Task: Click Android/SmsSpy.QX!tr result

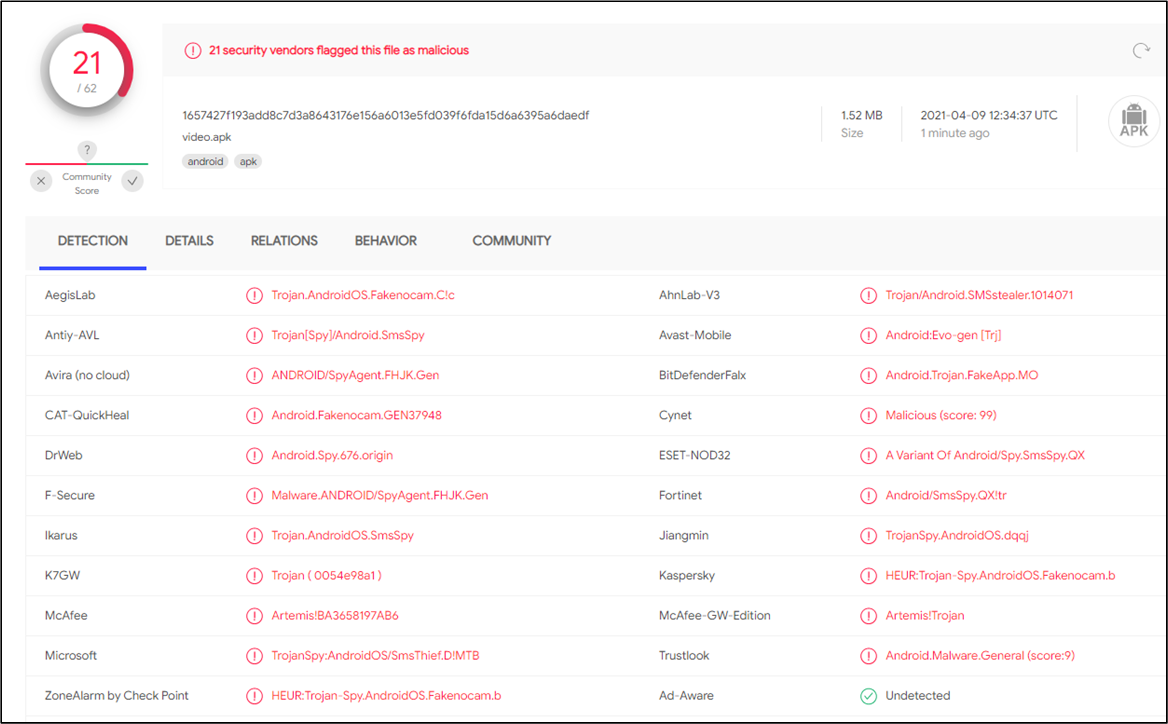Action: [946, 496]
